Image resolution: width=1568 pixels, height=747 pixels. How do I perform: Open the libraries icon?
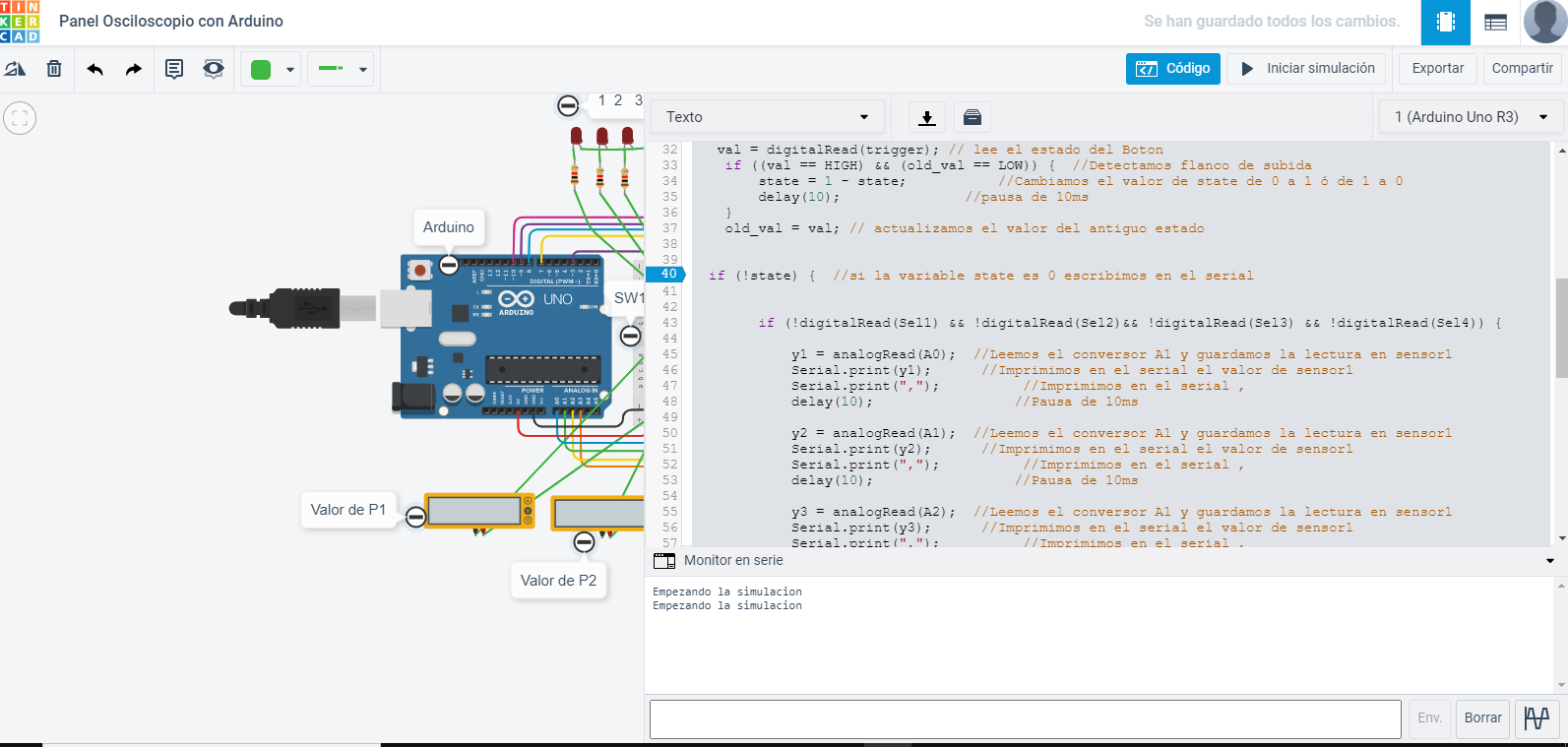pyautogui.click(x=972, y=117)
